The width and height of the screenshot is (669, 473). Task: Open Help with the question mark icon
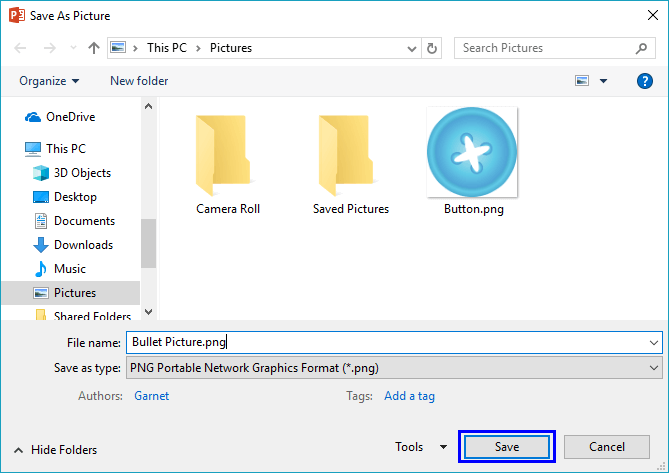(x=645, y=81)
